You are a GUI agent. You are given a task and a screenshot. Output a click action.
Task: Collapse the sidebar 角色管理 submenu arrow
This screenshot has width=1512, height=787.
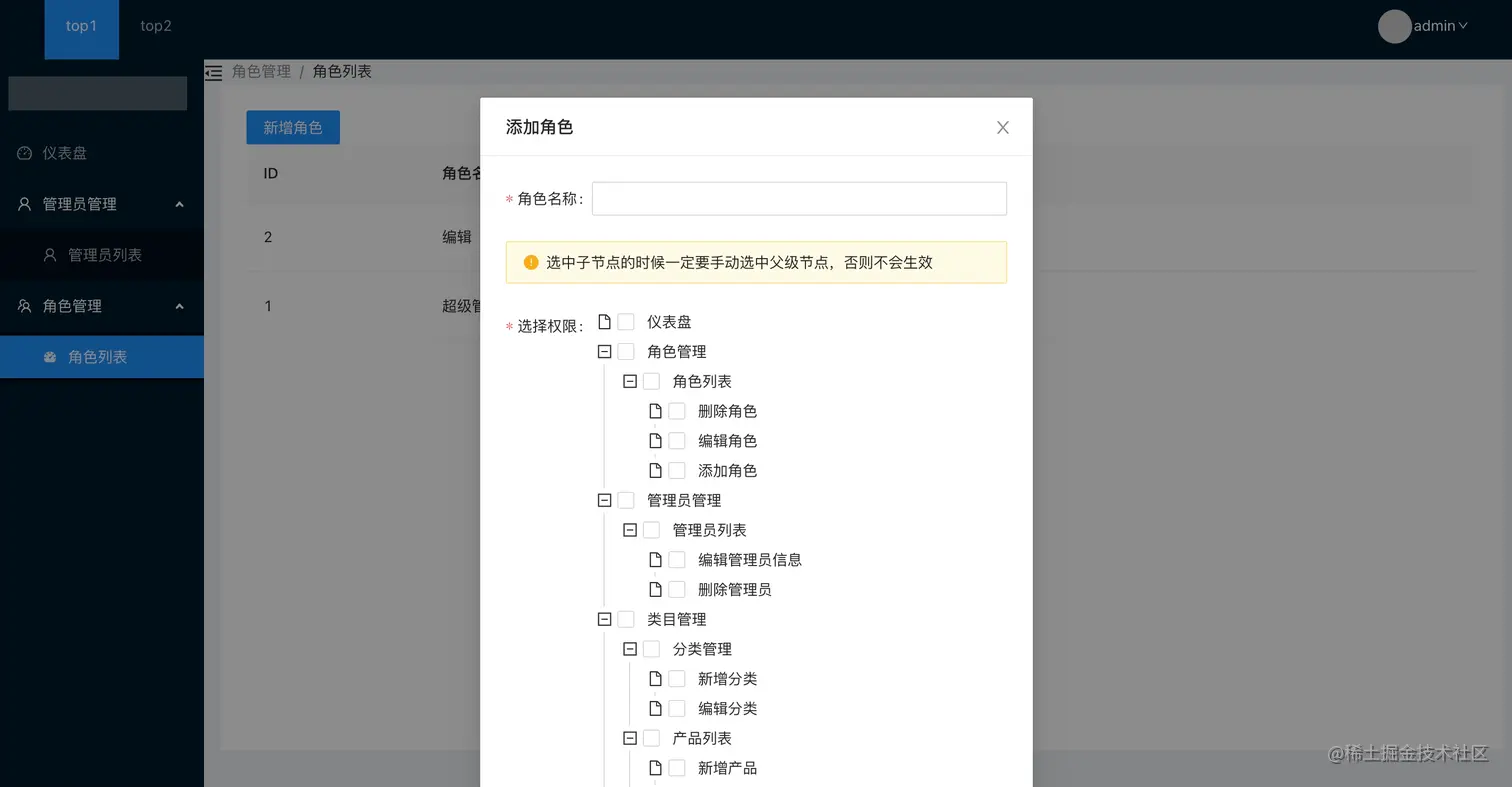coord(179,306)
